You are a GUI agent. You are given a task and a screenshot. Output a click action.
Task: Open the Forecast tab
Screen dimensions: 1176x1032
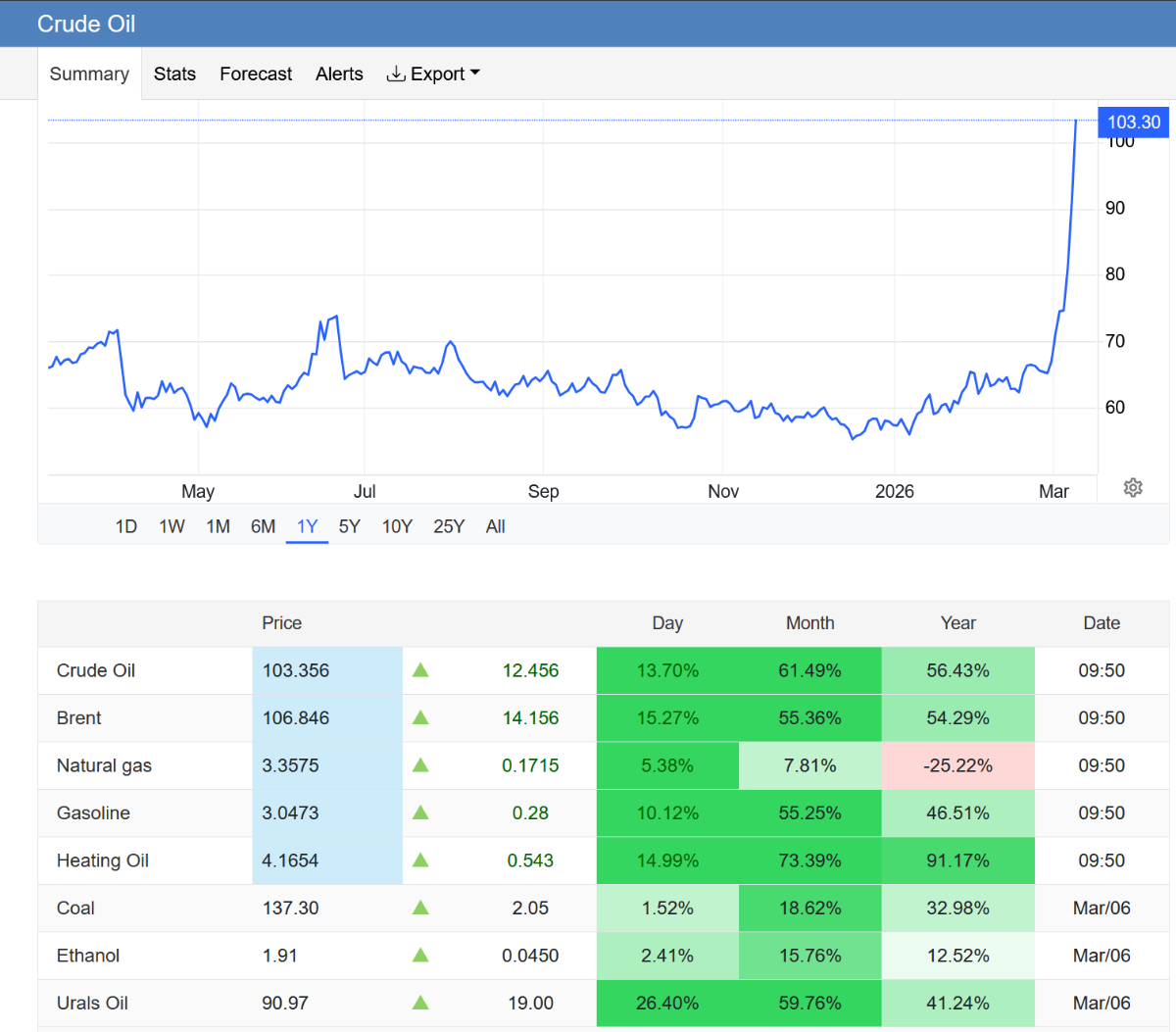coord(256,74)
